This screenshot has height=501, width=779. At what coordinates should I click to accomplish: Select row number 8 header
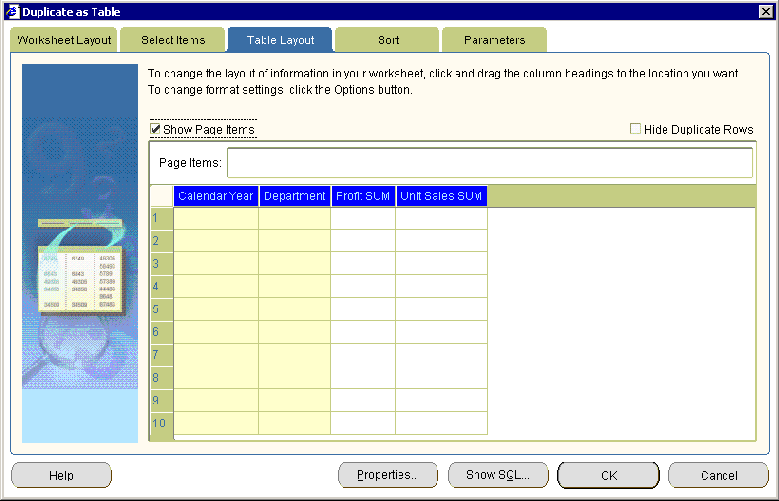point(162,378)
